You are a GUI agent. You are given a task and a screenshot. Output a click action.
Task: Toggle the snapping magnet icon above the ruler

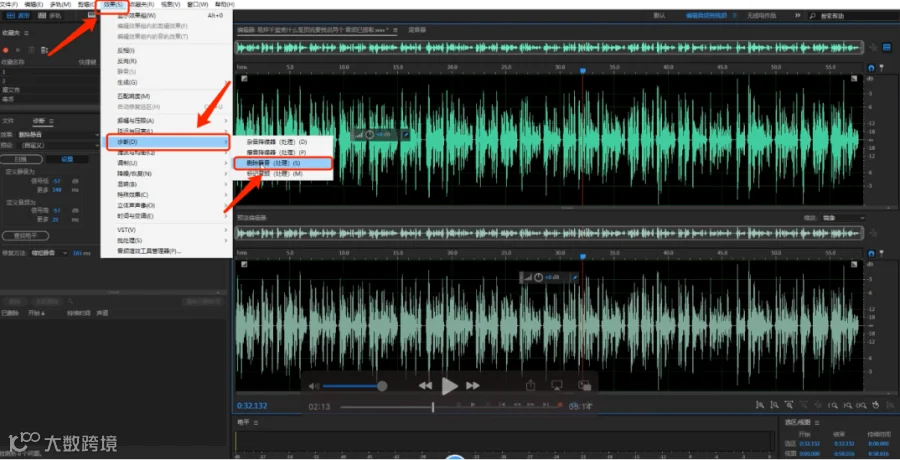tap(871, 68)
